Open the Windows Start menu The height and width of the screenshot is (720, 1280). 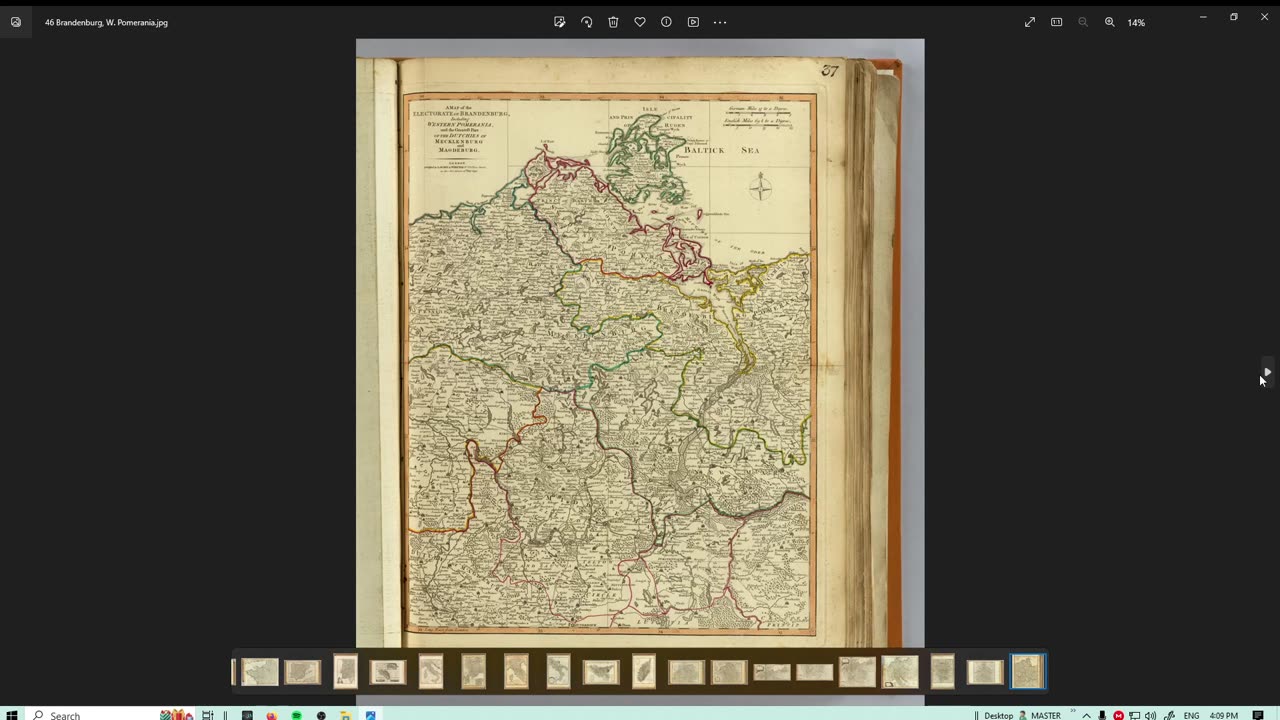click(13, 715)
